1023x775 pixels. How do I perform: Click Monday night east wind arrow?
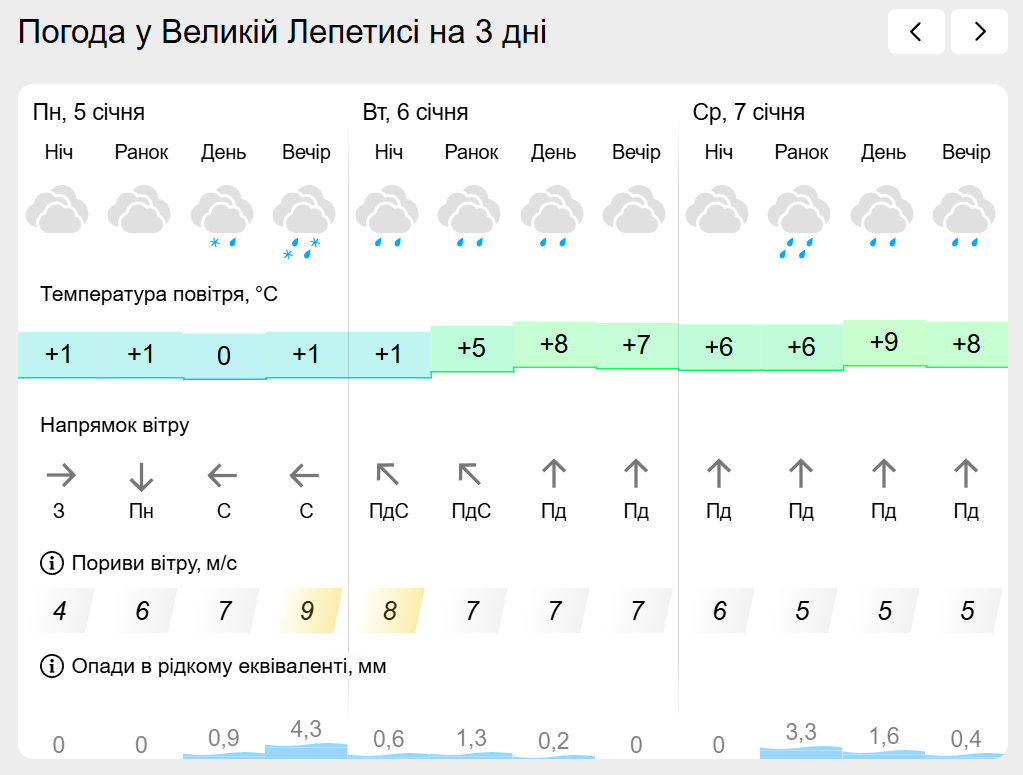click(60, 474)
